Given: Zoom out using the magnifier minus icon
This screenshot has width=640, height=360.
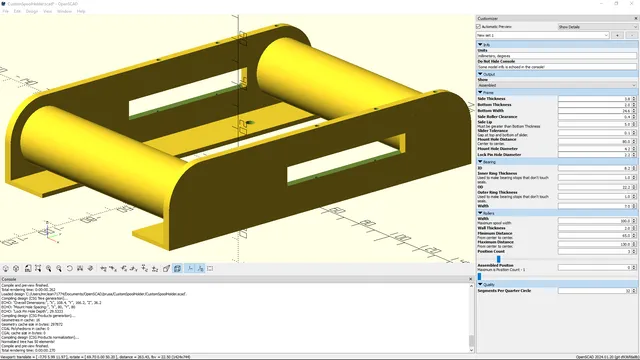Looking at the screenshot, I should coord(59,269).
